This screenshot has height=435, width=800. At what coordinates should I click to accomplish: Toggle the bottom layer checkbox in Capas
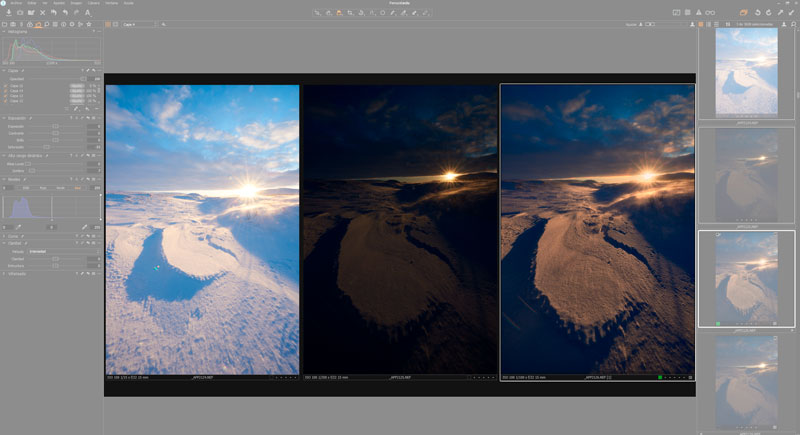5,101
